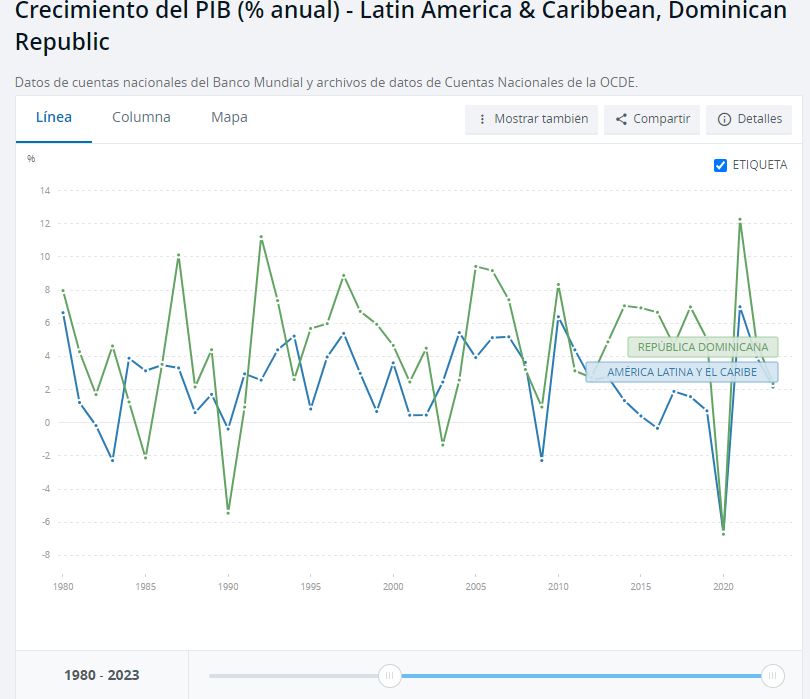Click the blue slider track between handles
This screenshot has width=810, height=699.
(x=580, y=676)
